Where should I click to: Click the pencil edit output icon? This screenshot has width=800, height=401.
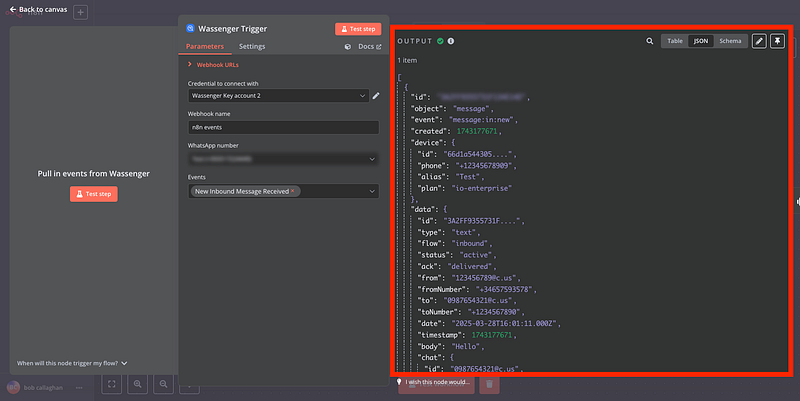759,41
